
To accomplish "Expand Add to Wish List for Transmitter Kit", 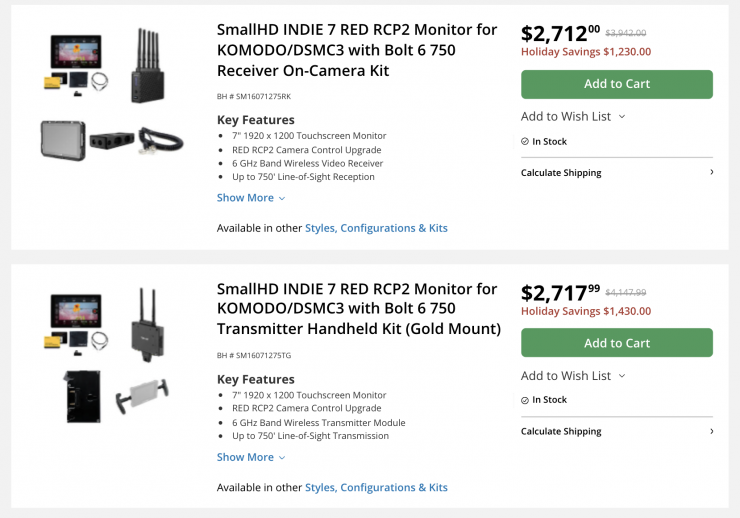I will point(573,376).
